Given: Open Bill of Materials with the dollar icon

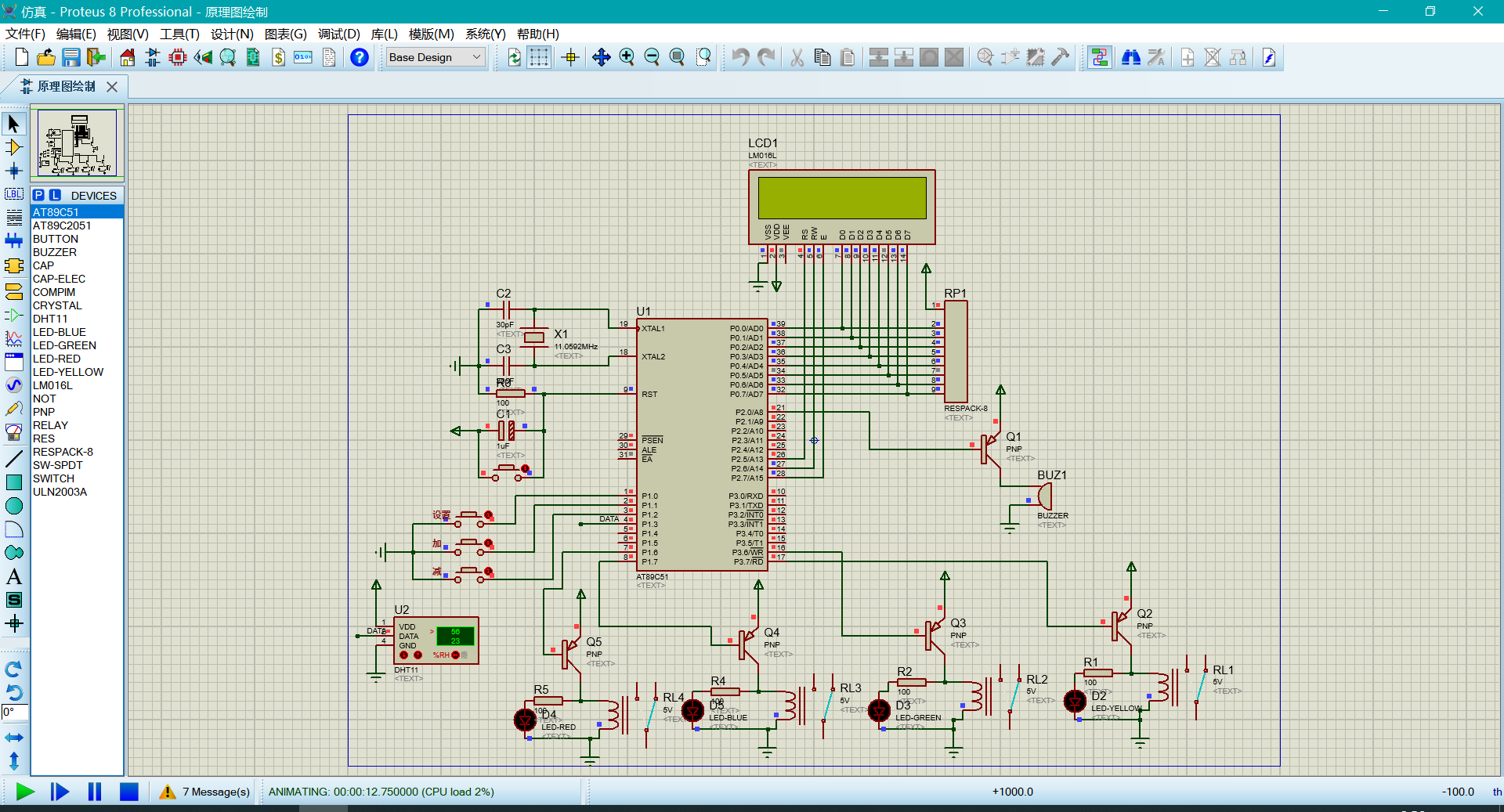Looking at the screenshot, I should (278, 57).
